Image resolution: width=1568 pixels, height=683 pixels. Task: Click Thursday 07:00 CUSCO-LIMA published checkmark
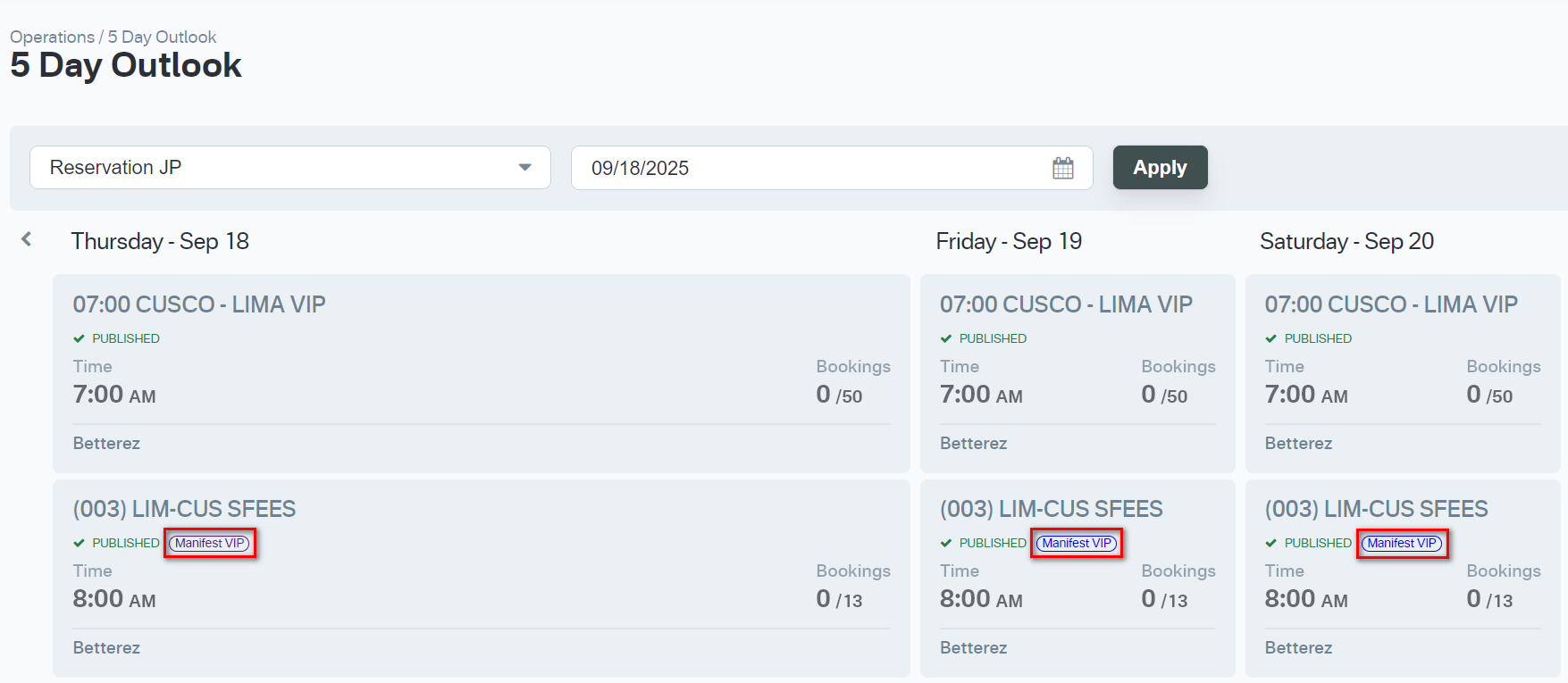79,338
